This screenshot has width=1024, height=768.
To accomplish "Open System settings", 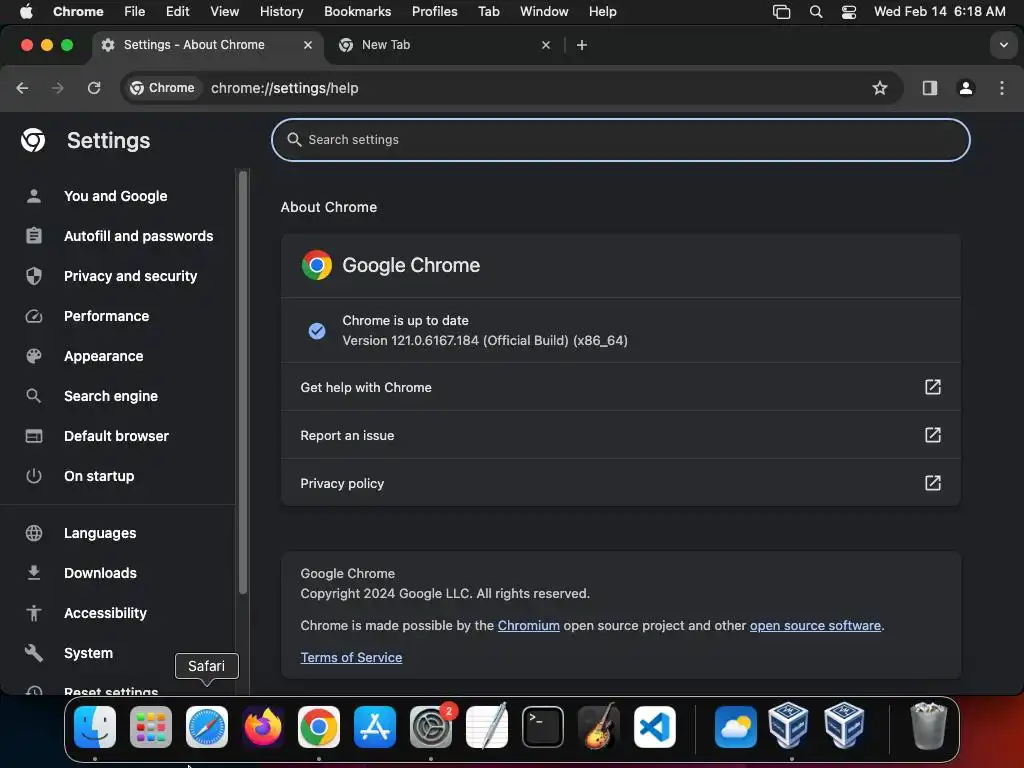I will pyautogui.click(x=88, y=653).
